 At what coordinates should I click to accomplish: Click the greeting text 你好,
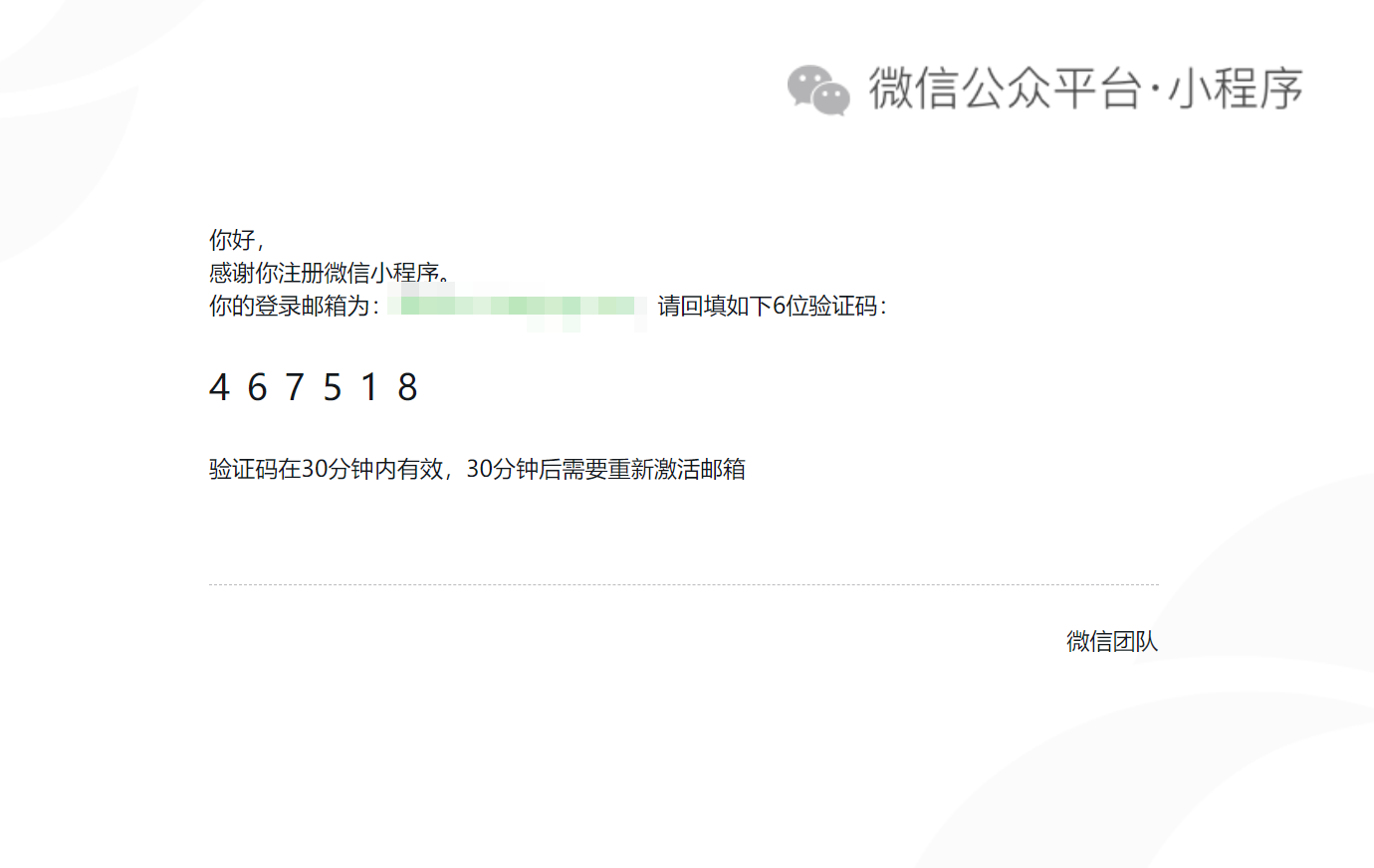pos(237,240)
